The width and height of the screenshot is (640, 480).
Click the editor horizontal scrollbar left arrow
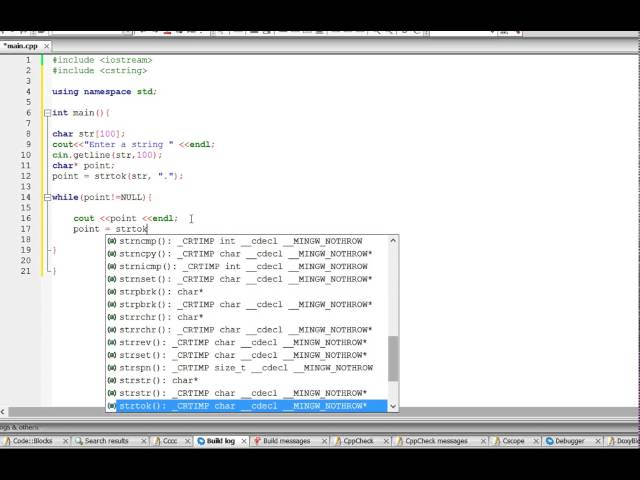(x=3, y=412)
